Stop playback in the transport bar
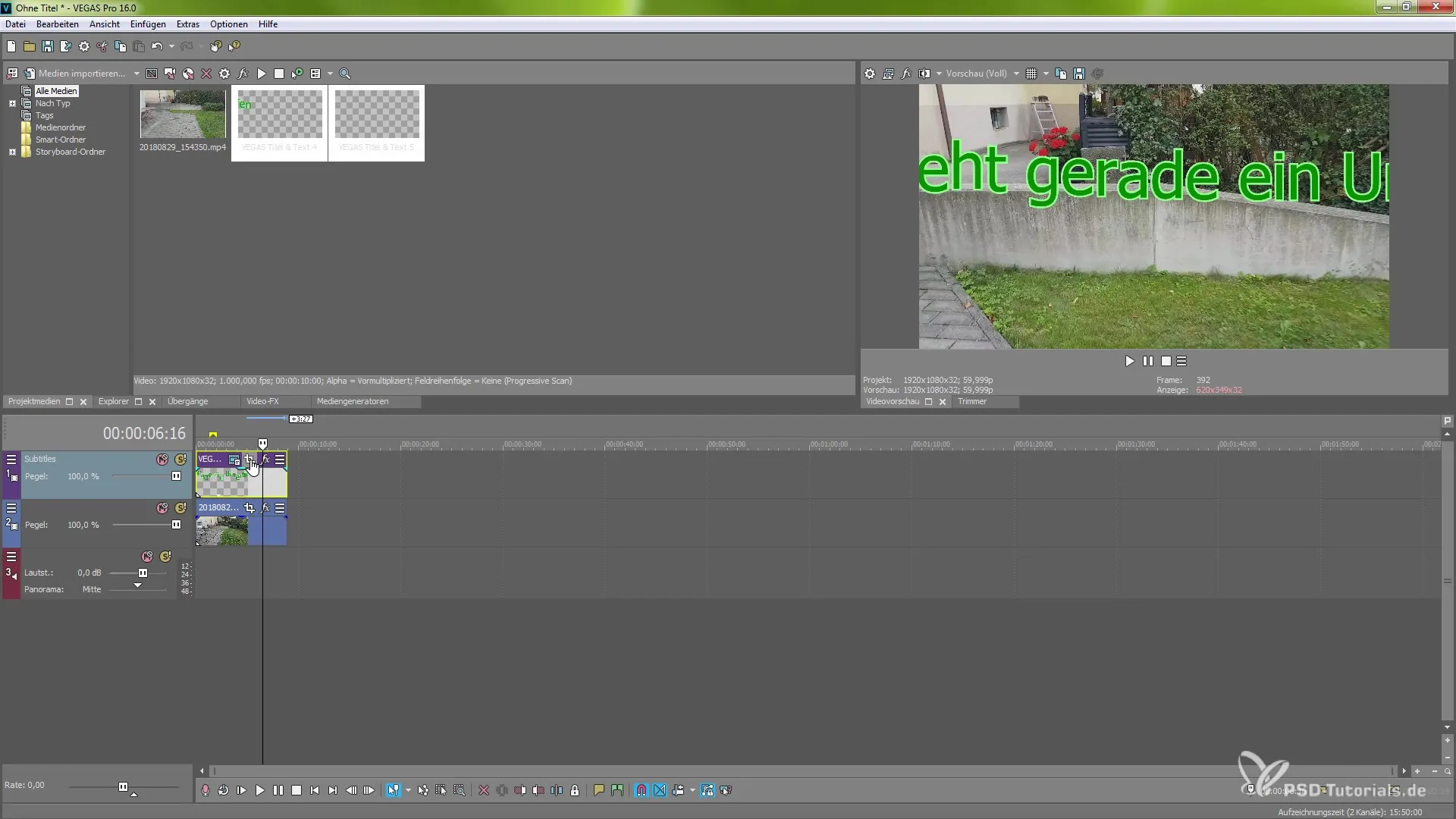1456x819 pixels. (297, 790)
